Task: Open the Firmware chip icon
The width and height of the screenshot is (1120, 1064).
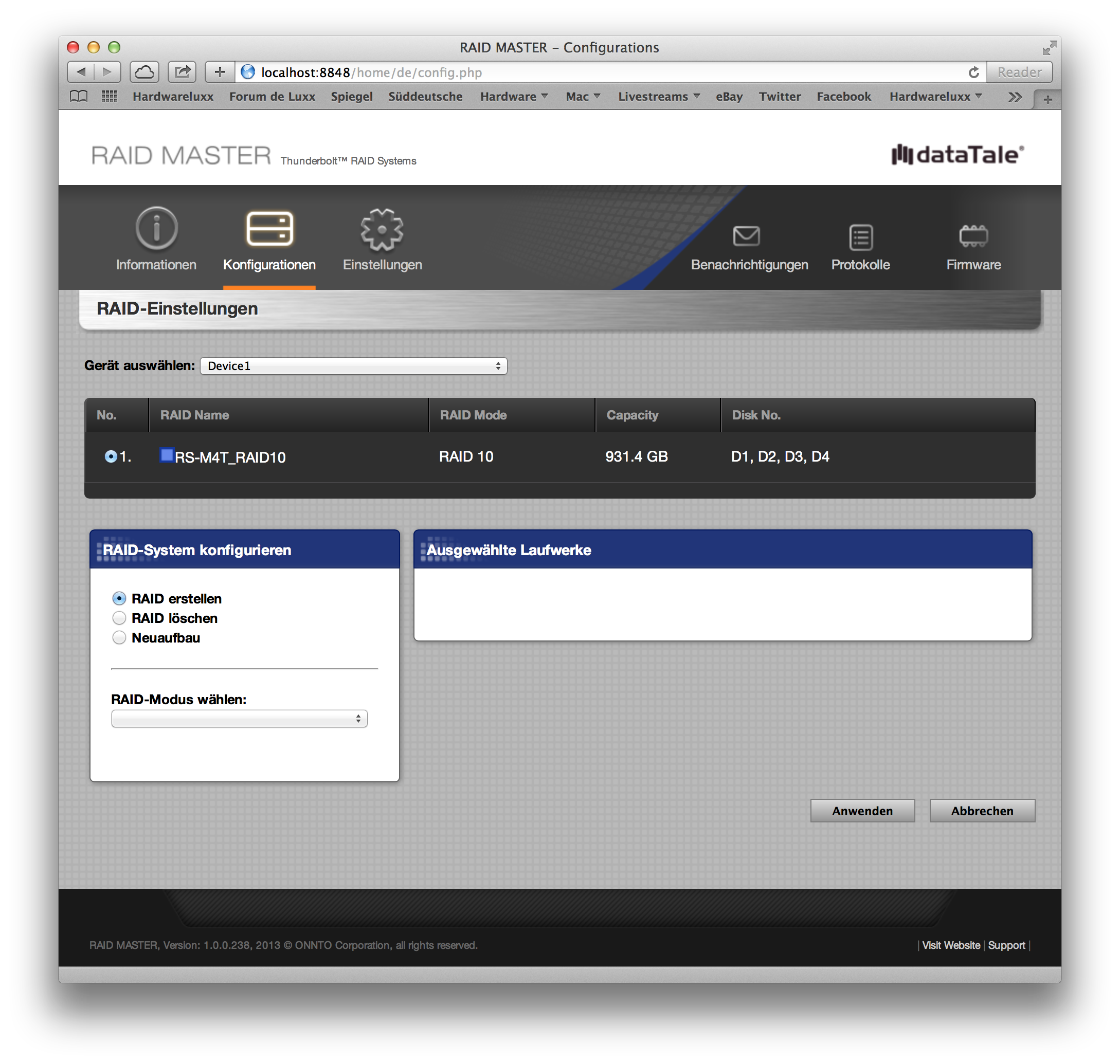Action: point(973,236)
